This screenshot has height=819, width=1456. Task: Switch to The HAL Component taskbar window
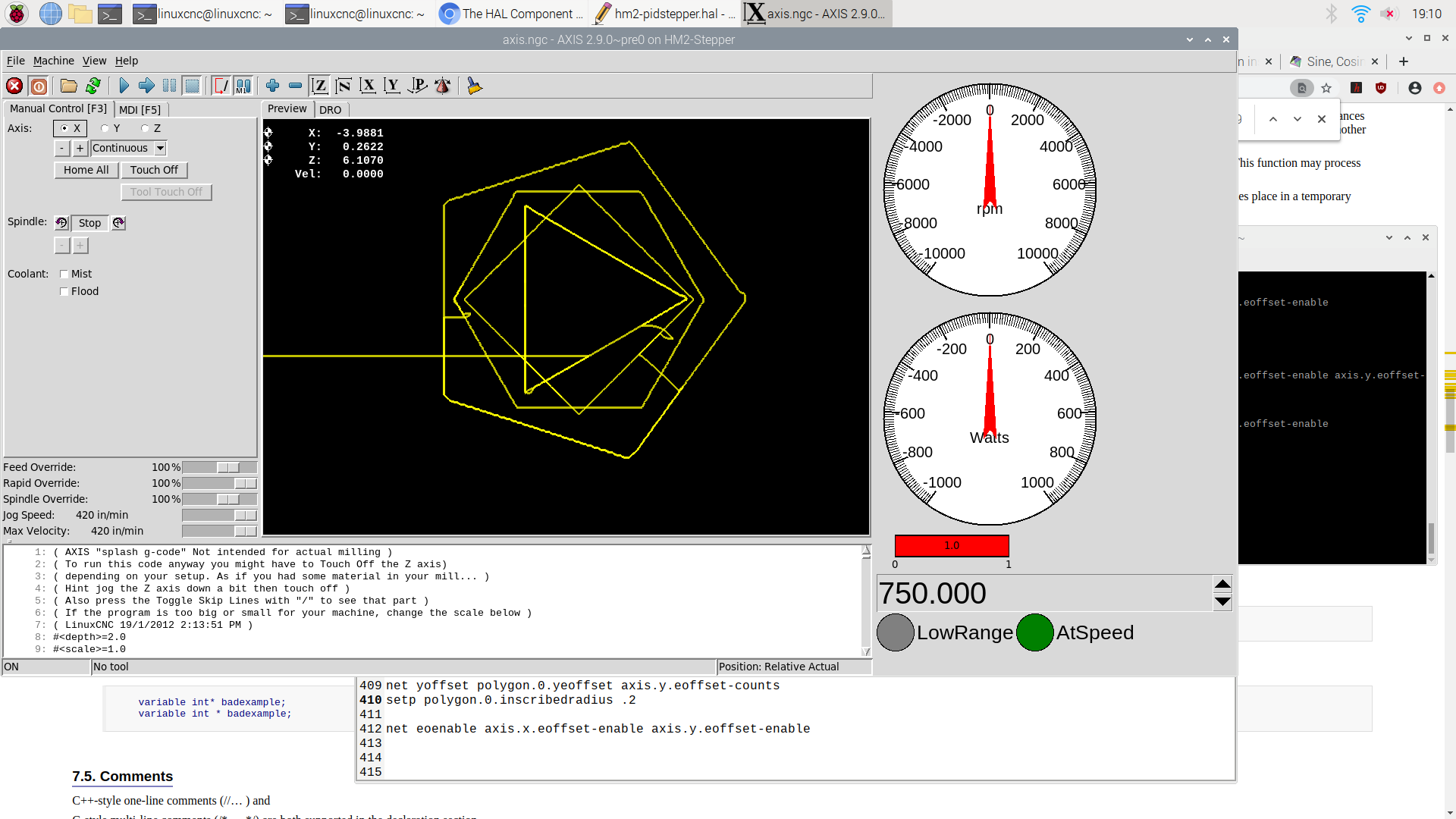click(513, 14)
